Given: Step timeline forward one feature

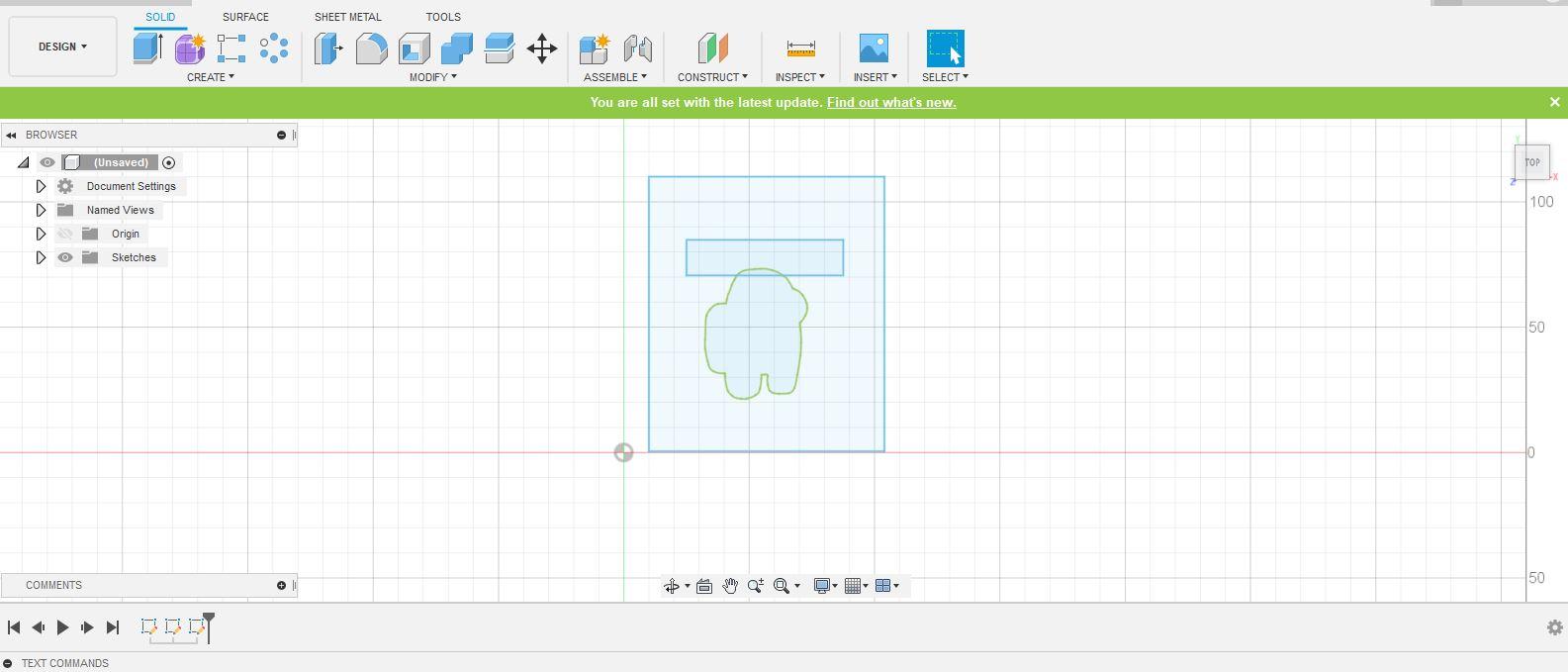Looking at the screenshot, I should coord(87,627).
